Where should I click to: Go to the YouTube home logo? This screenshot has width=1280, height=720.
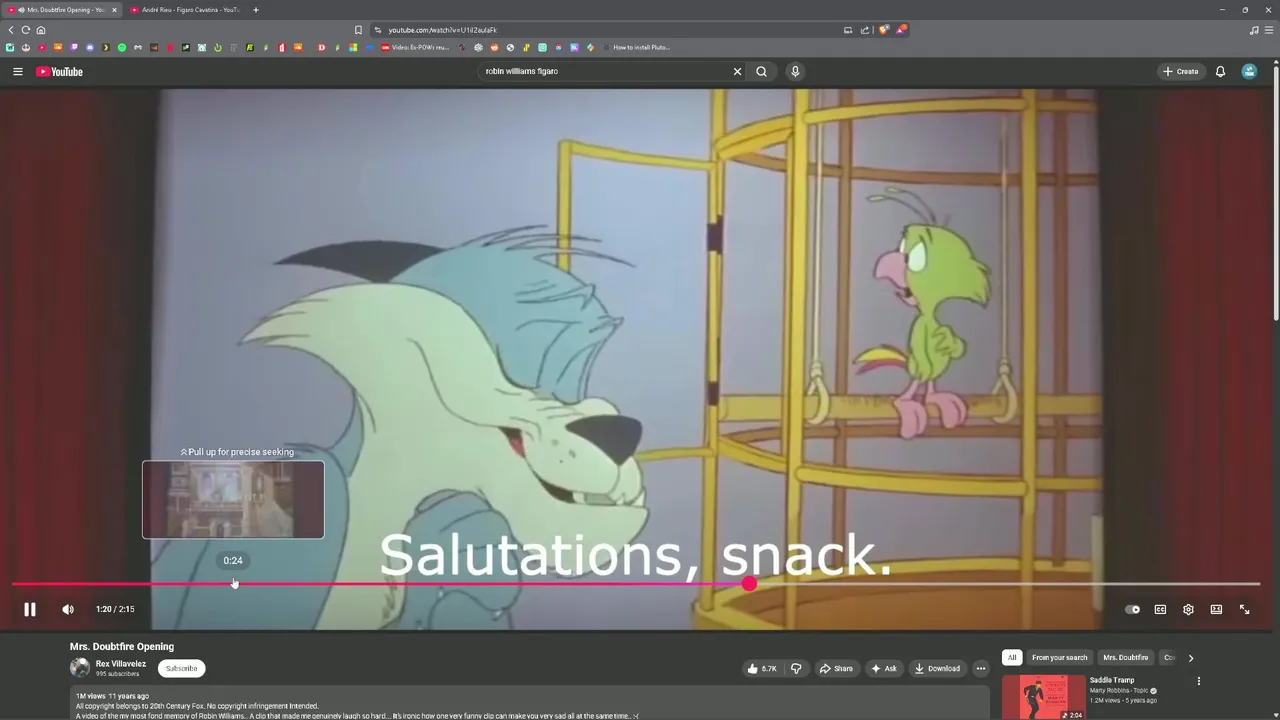point(59,71)
